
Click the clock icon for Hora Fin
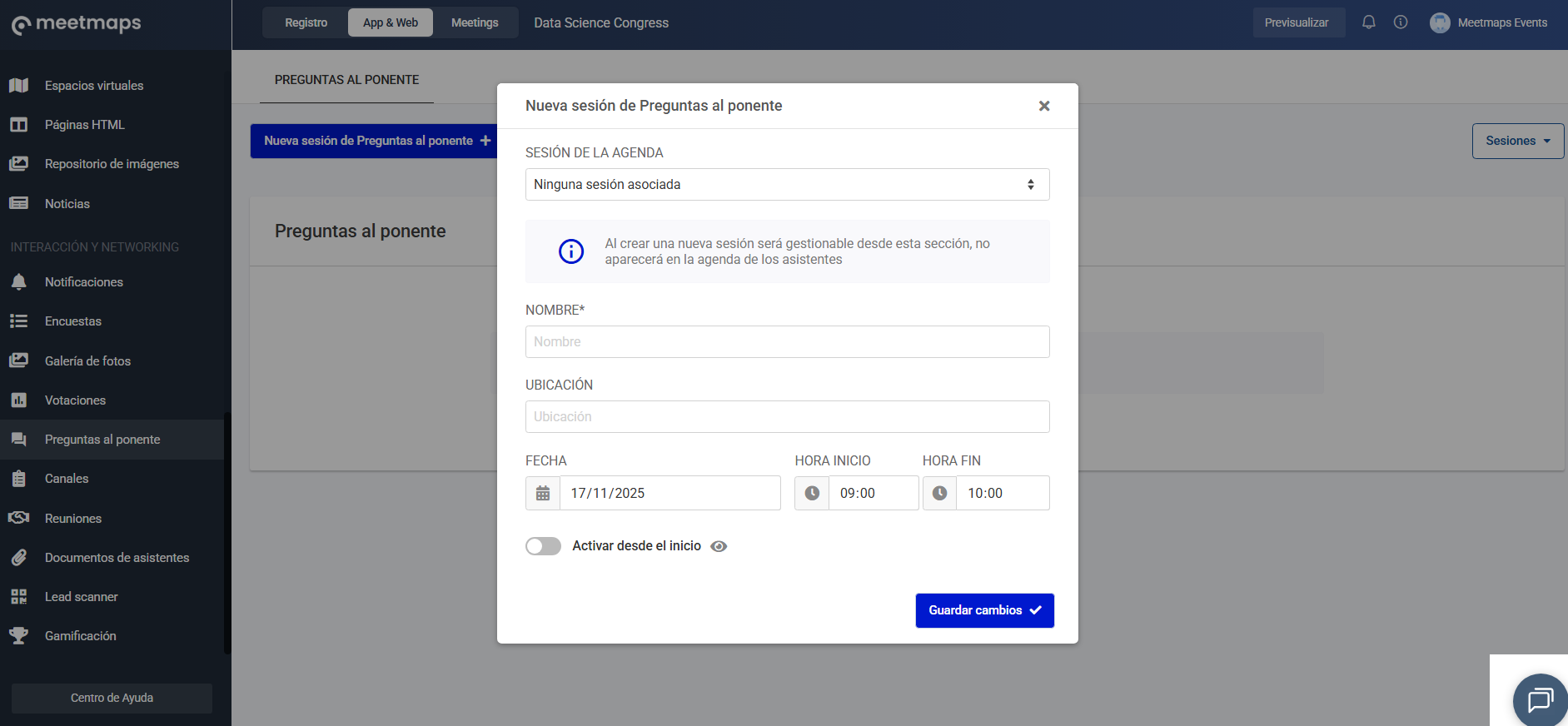(x=939, y=494)
